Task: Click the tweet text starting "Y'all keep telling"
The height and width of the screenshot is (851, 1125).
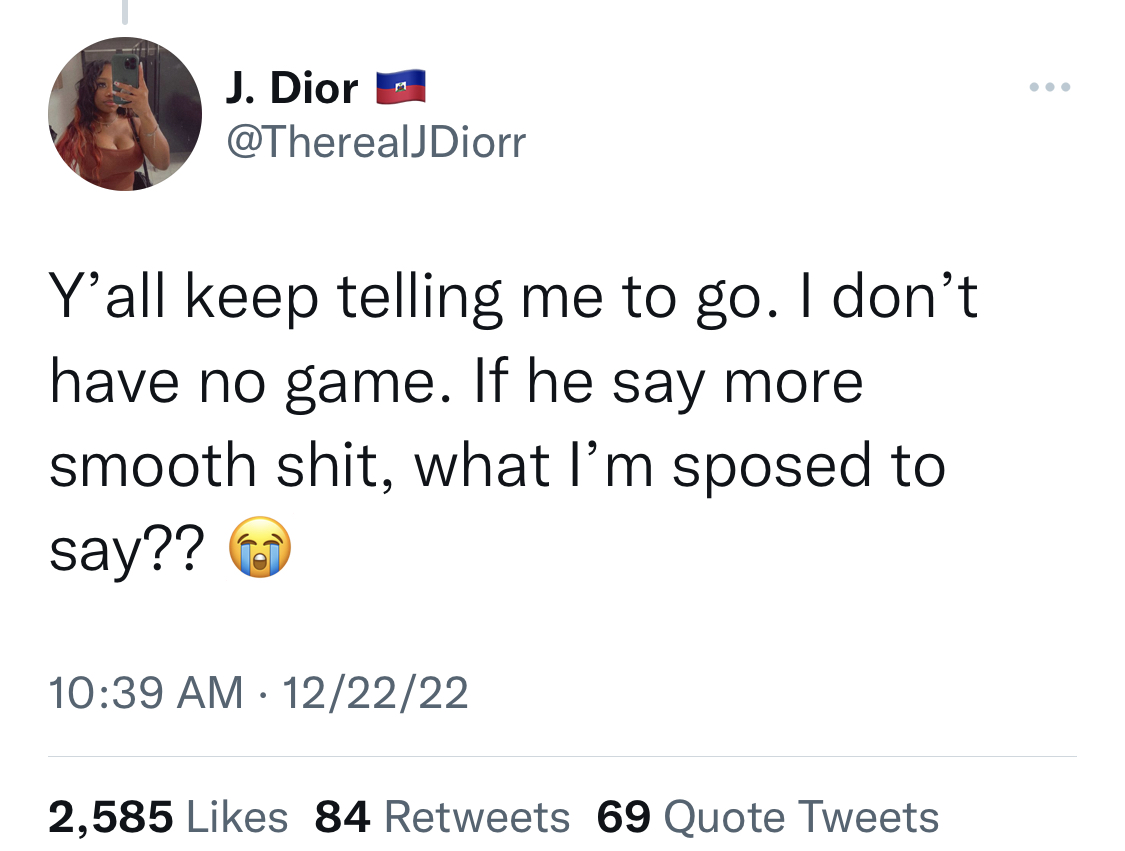Action: (513, 423)
